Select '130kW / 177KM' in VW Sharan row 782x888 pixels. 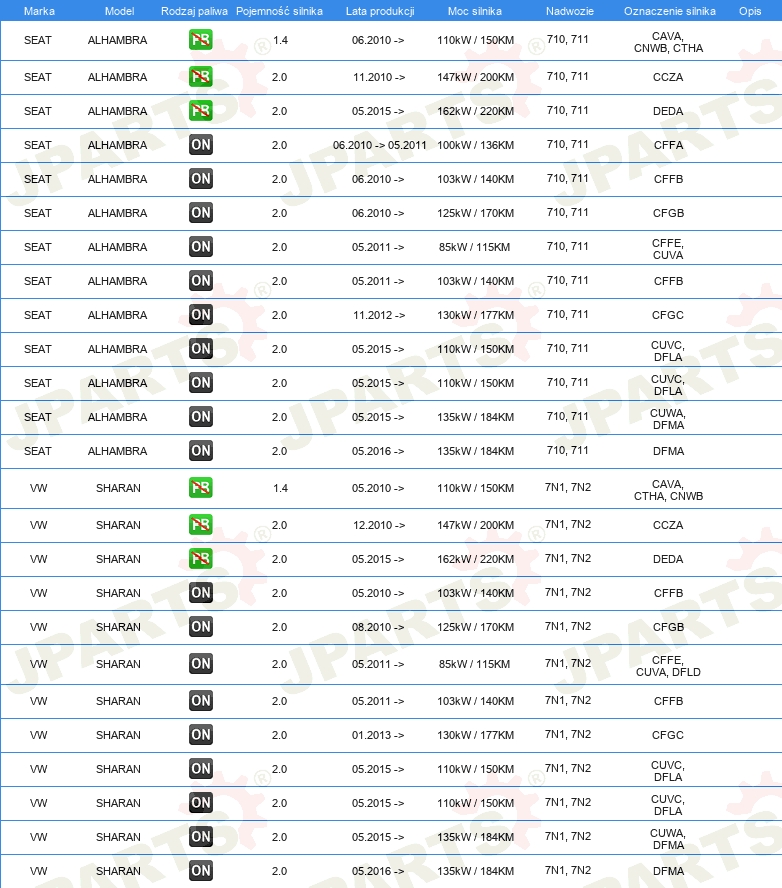click(476, 735)
